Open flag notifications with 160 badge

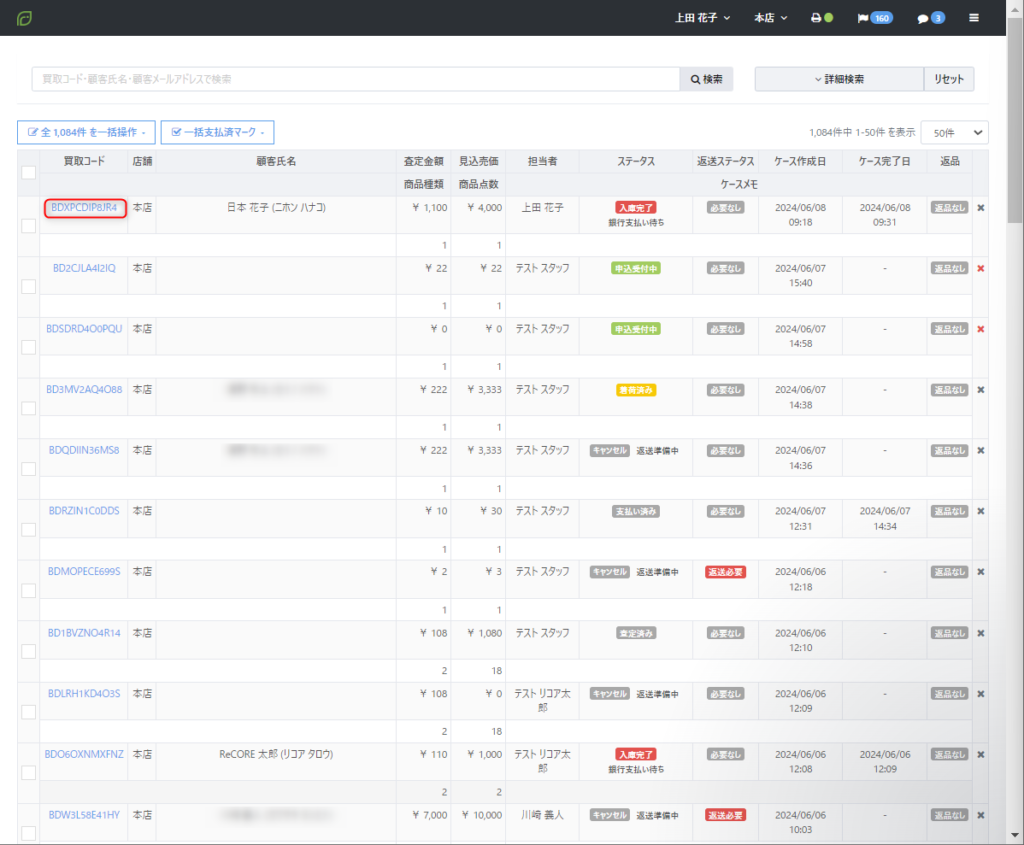(874, 18)
